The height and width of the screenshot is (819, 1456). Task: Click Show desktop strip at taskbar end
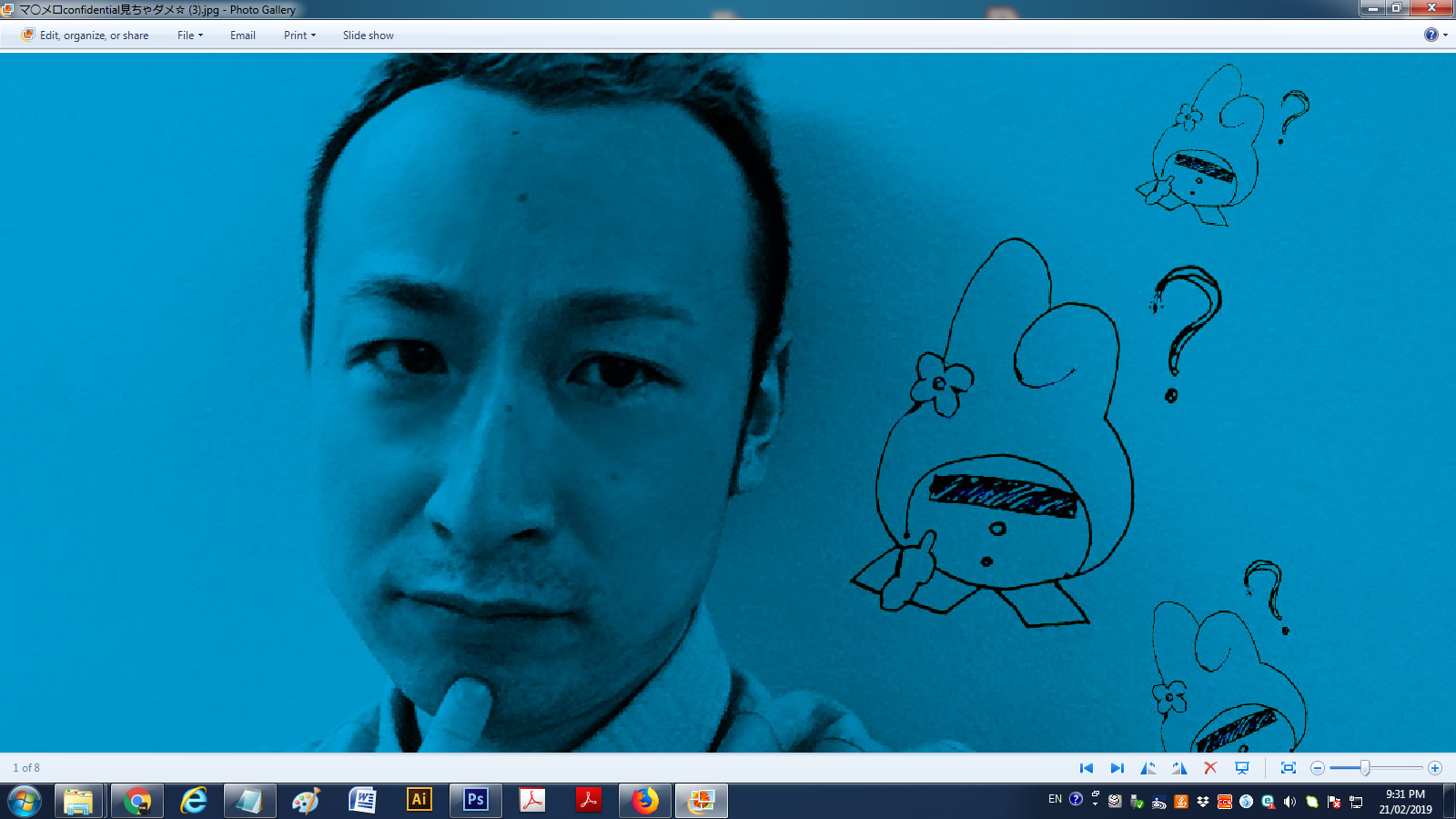(x=1450, y=802)
